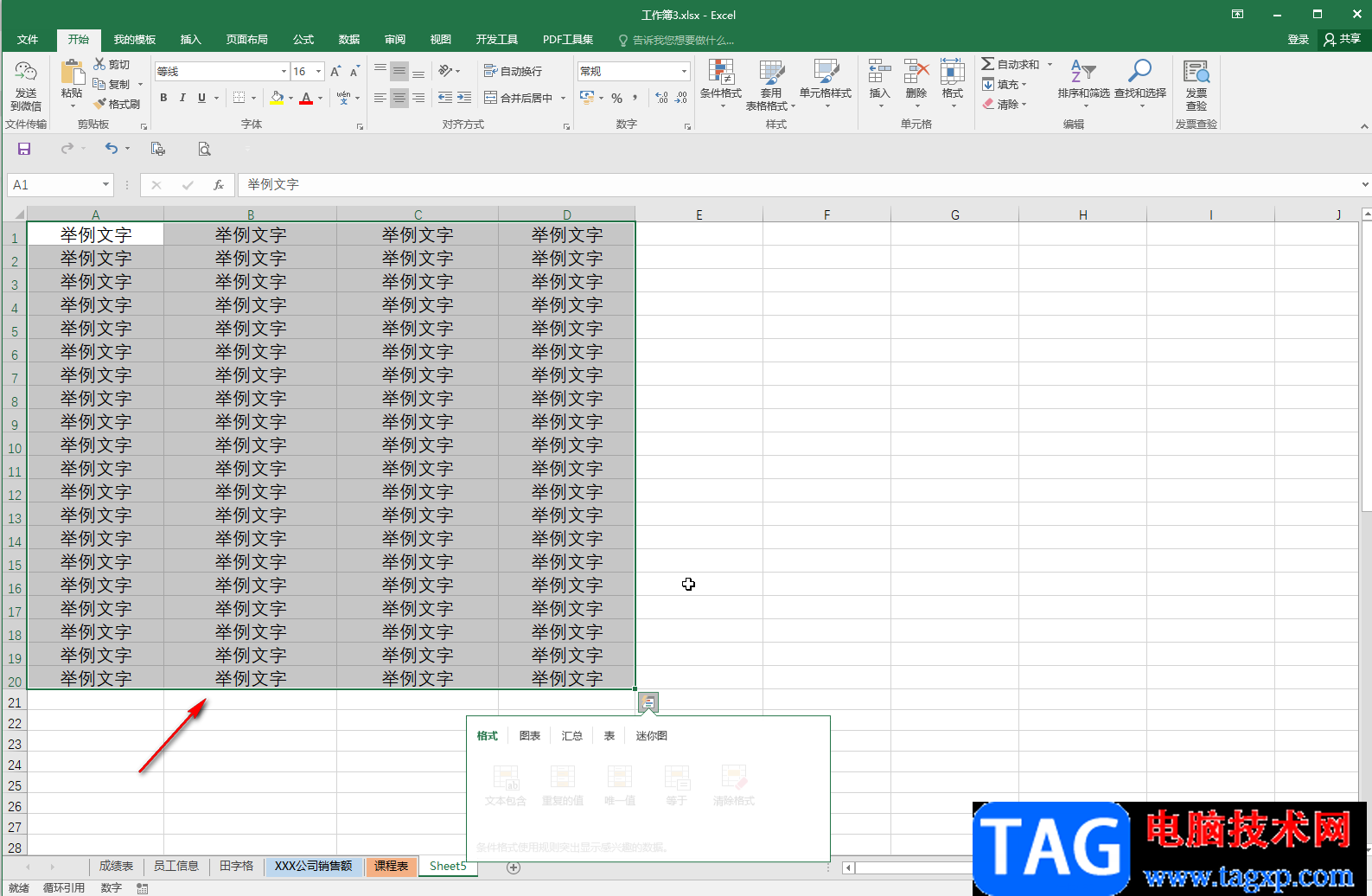Open the 成绩表 sheet

[x=116, y=866]
